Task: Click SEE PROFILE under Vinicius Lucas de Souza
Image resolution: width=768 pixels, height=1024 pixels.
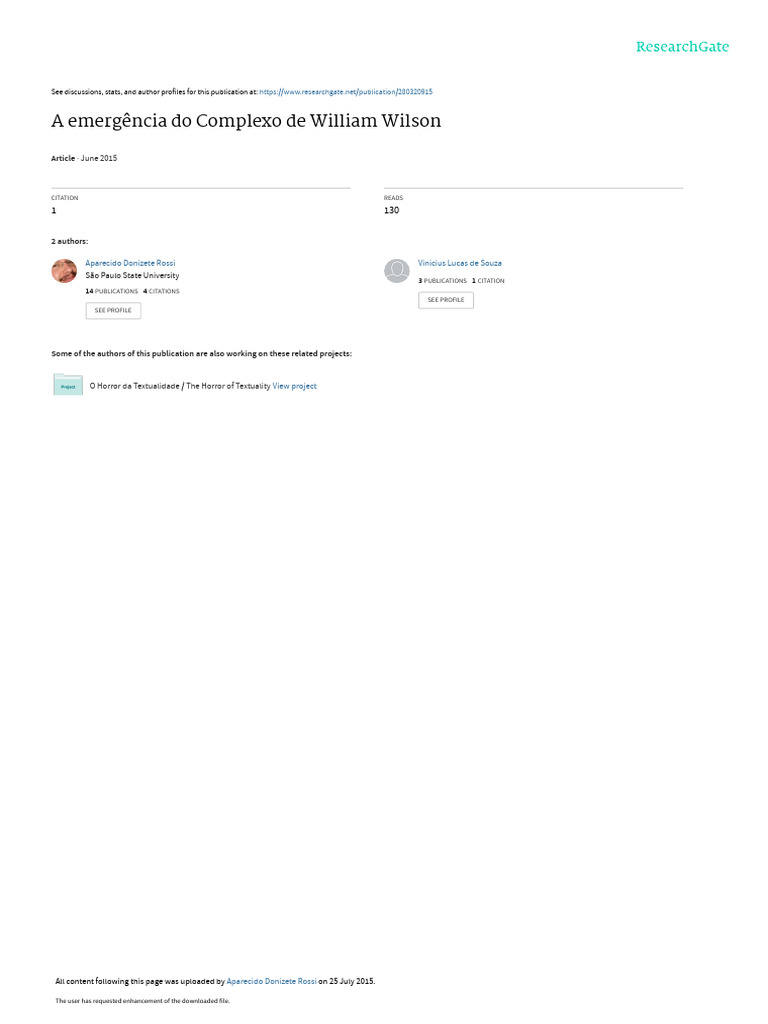Action: (446, 300)
